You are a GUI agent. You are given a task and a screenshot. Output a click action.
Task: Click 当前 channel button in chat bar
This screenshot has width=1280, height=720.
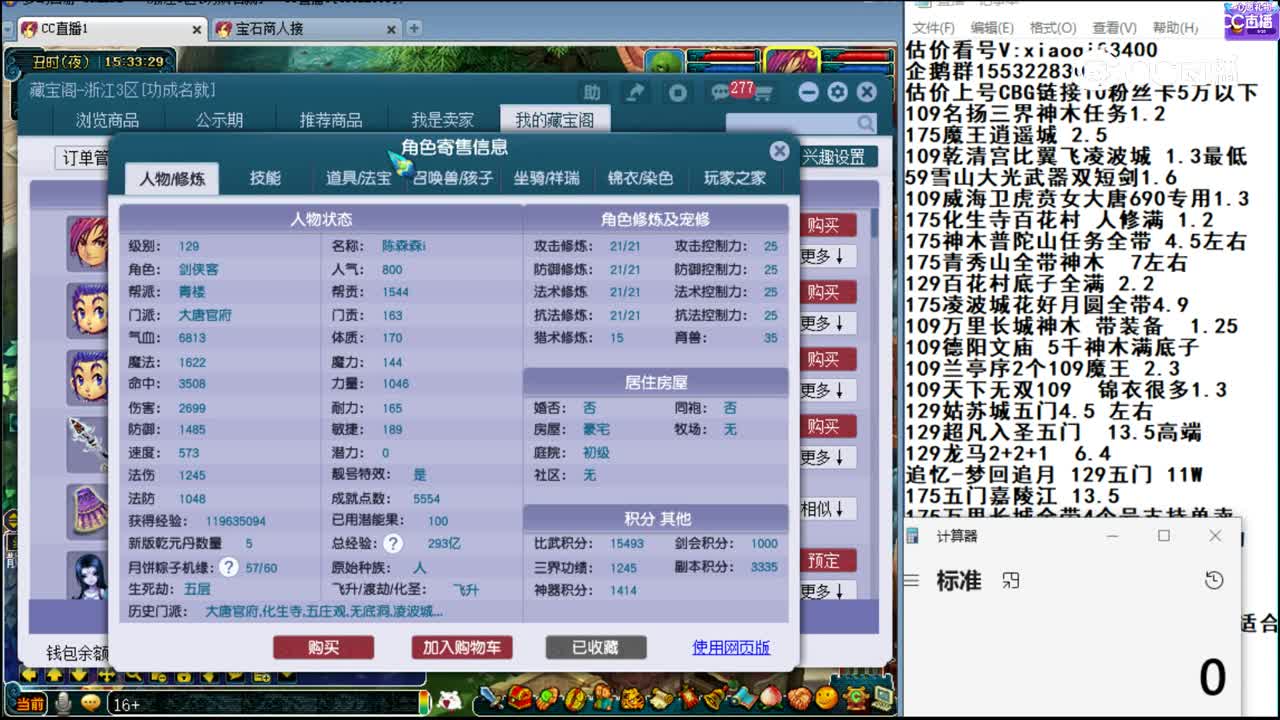[x=30, y=704]
